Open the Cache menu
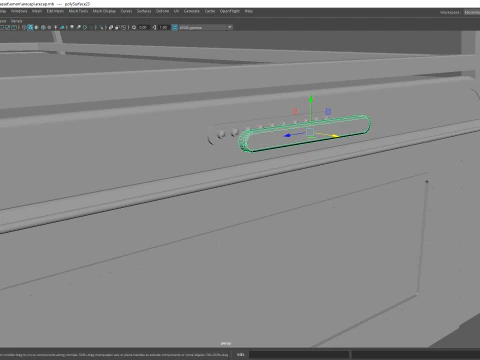 pos(210,11)
